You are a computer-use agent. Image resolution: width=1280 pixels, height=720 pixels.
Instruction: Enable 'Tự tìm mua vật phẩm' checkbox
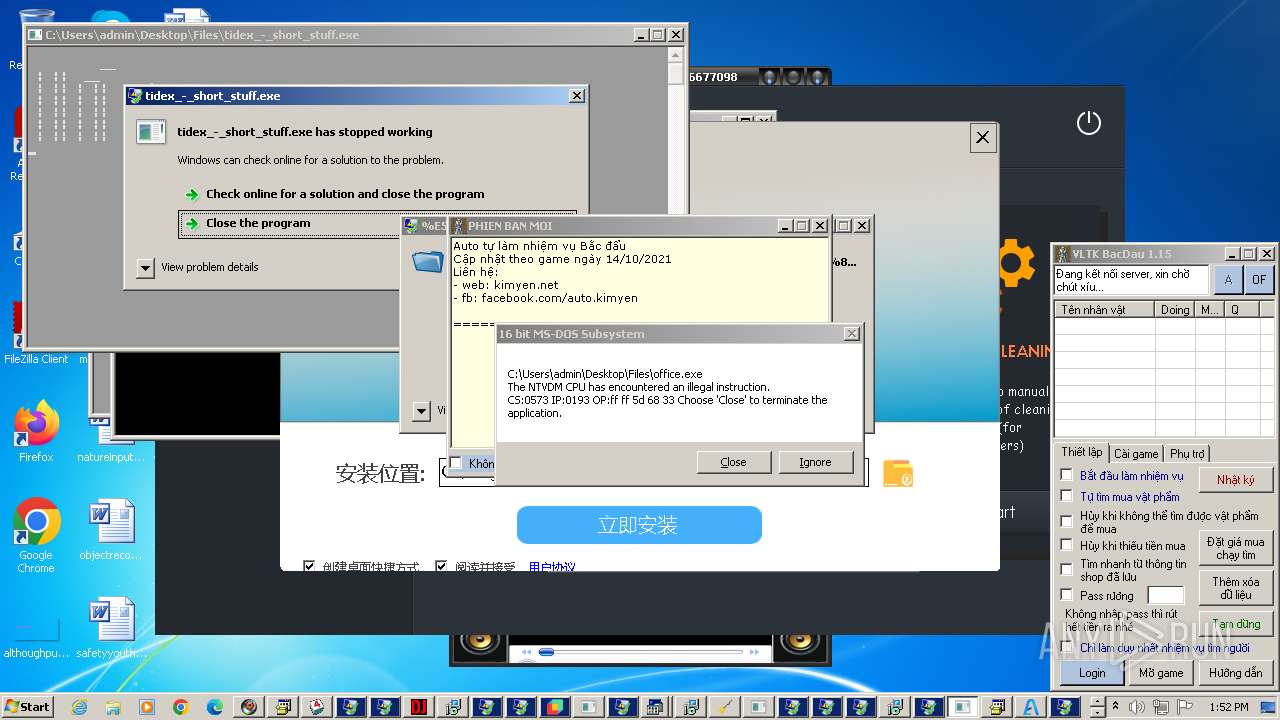pos(1066,496)
